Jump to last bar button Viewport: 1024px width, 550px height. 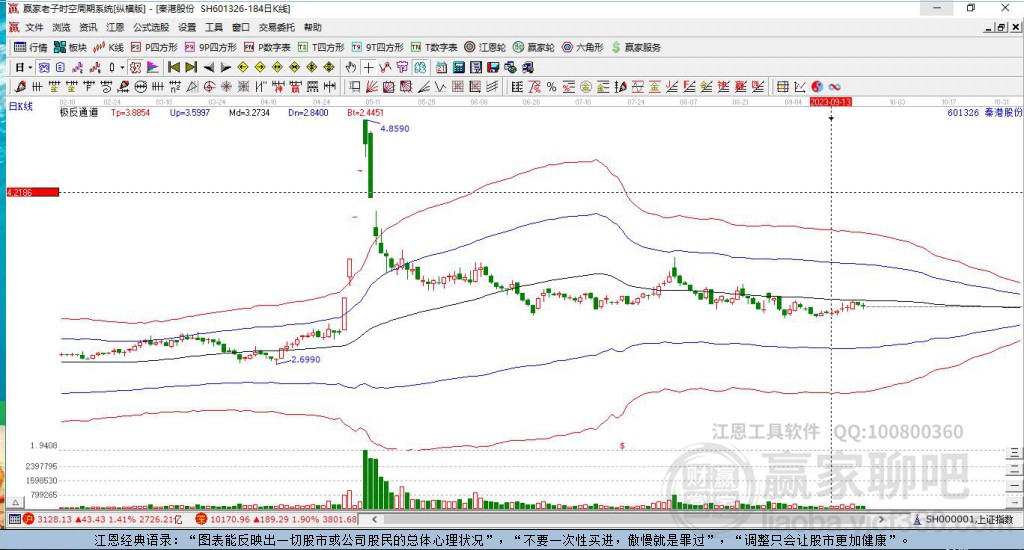[191, 67]
